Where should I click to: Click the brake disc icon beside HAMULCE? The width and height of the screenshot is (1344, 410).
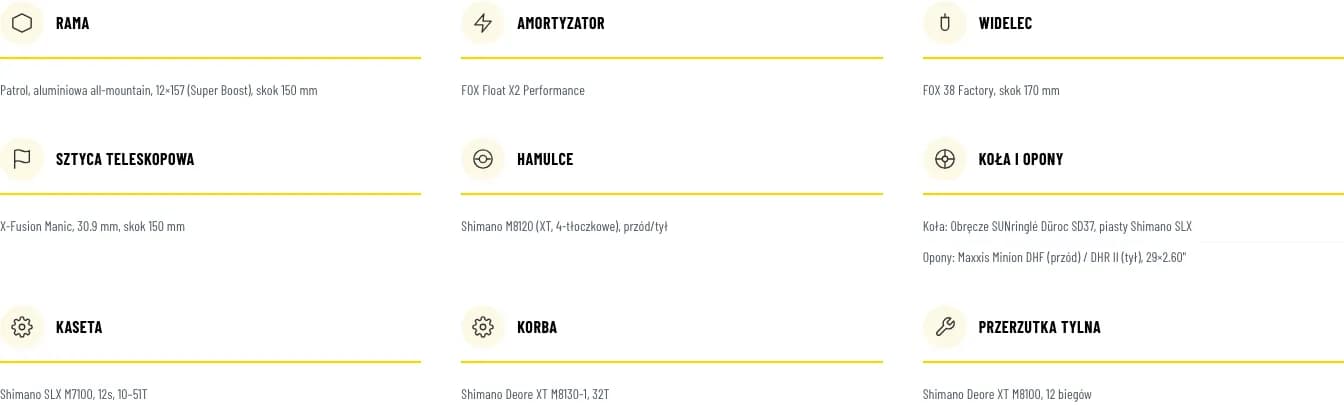pos(482,159)
